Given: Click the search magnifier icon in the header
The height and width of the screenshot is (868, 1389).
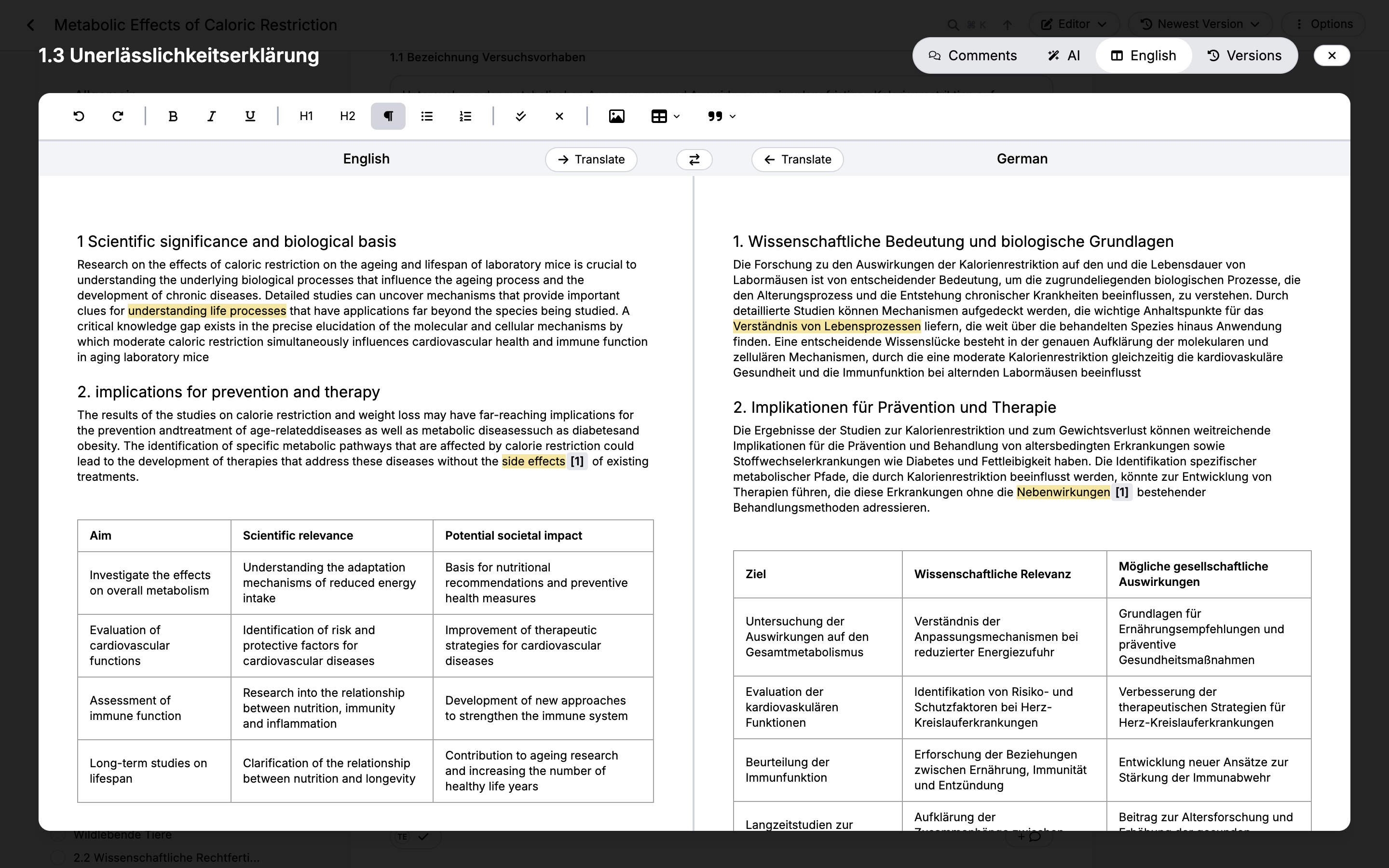Looking at the screenshot, I should 953,25.
